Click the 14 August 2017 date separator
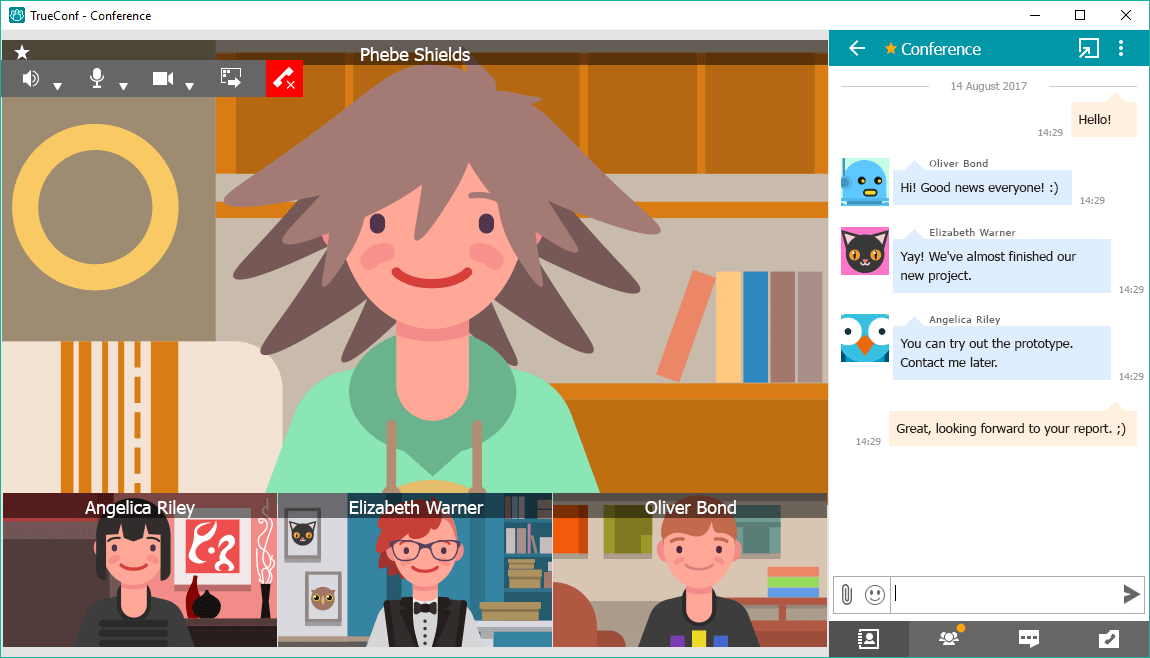Screen dimensions: 1150x658 coord(988,86)
